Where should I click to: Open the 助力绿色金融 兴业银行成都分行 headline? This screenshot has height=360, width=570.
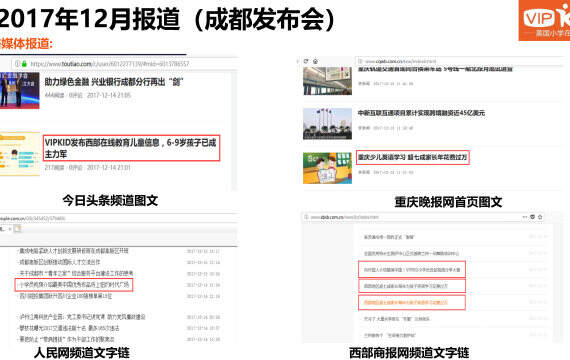[x=114, y=82]
